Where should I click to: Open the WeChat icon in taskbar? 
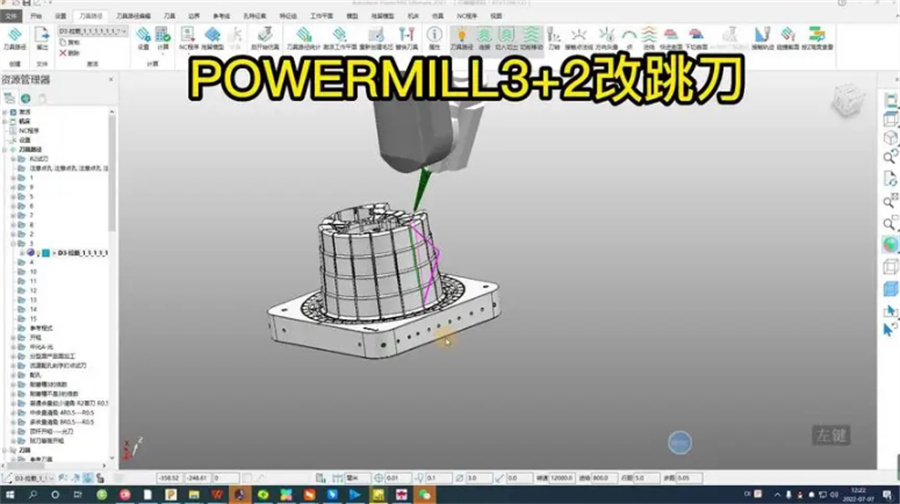(x=424, y=494)
